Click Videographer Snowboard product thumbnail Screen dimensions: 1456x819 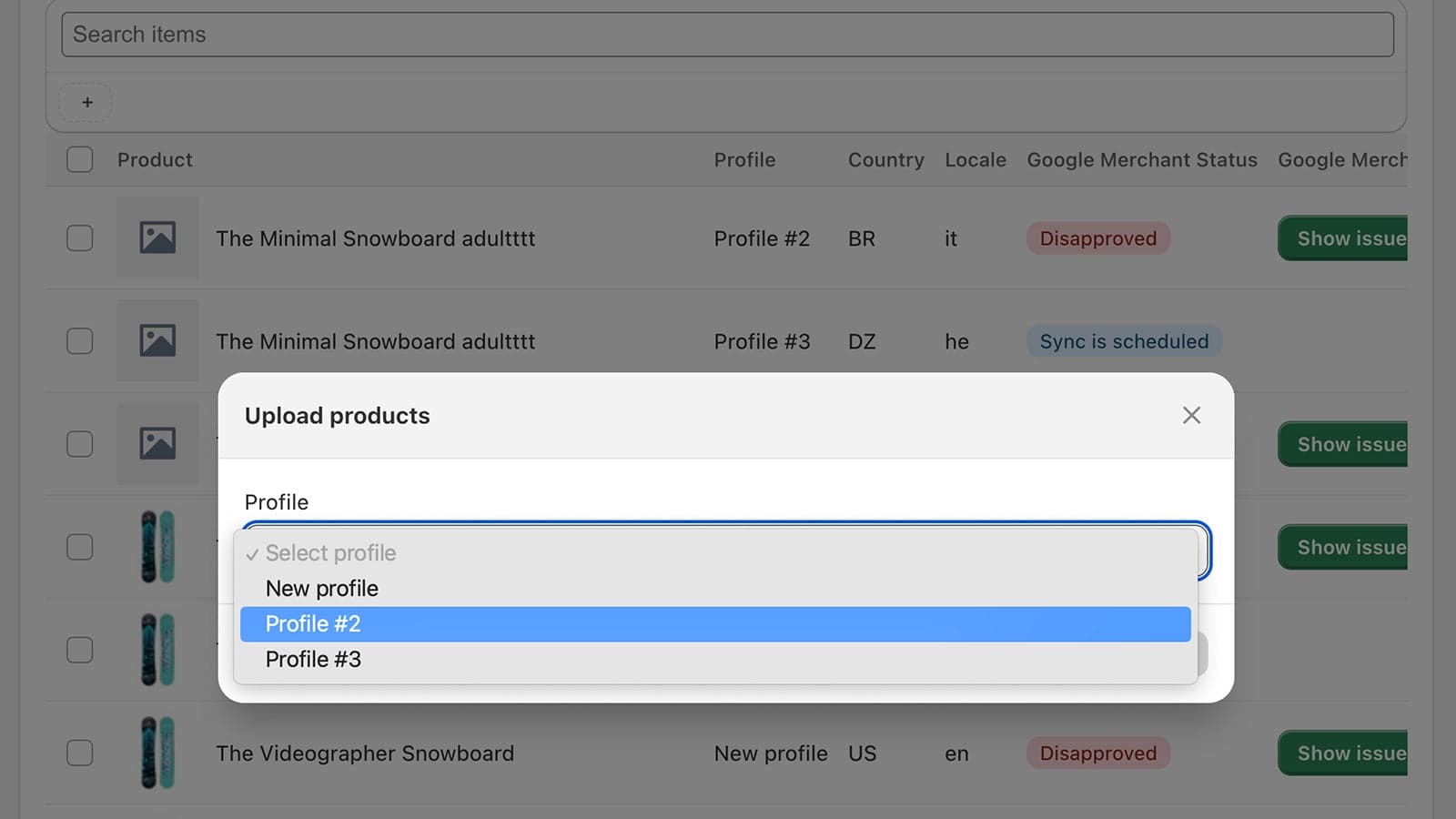pyautogui.click(x=157, y=753)
